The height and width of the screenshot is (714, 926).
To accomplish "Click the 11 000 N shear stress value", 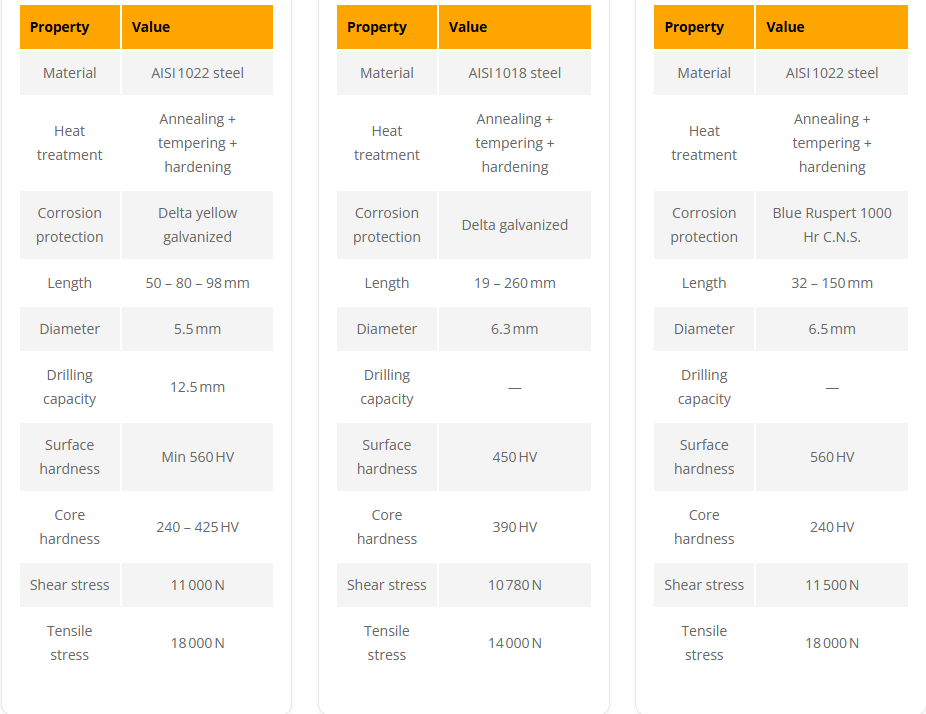I will (x=197, y=585).
